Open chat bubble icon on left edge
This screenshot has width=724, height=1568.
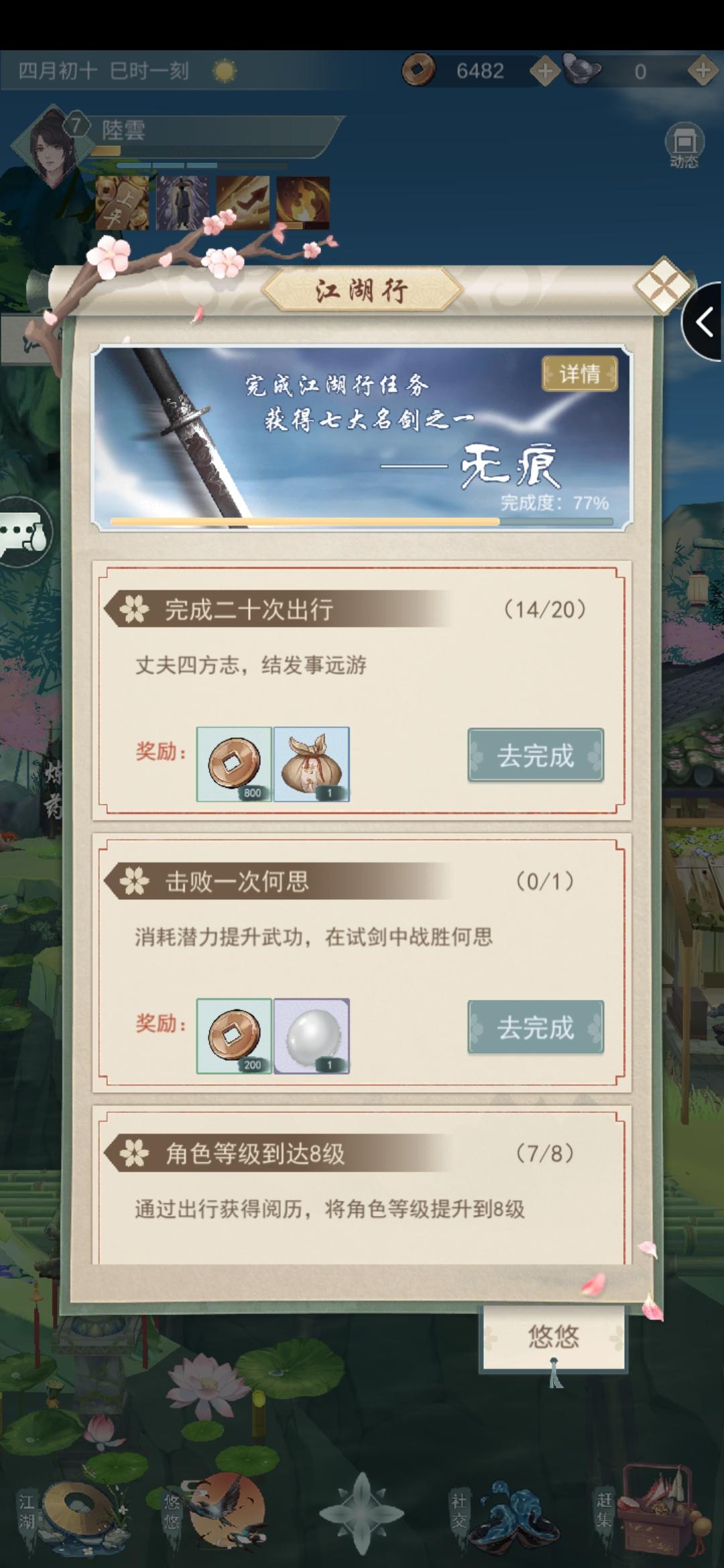click(25, 536)
